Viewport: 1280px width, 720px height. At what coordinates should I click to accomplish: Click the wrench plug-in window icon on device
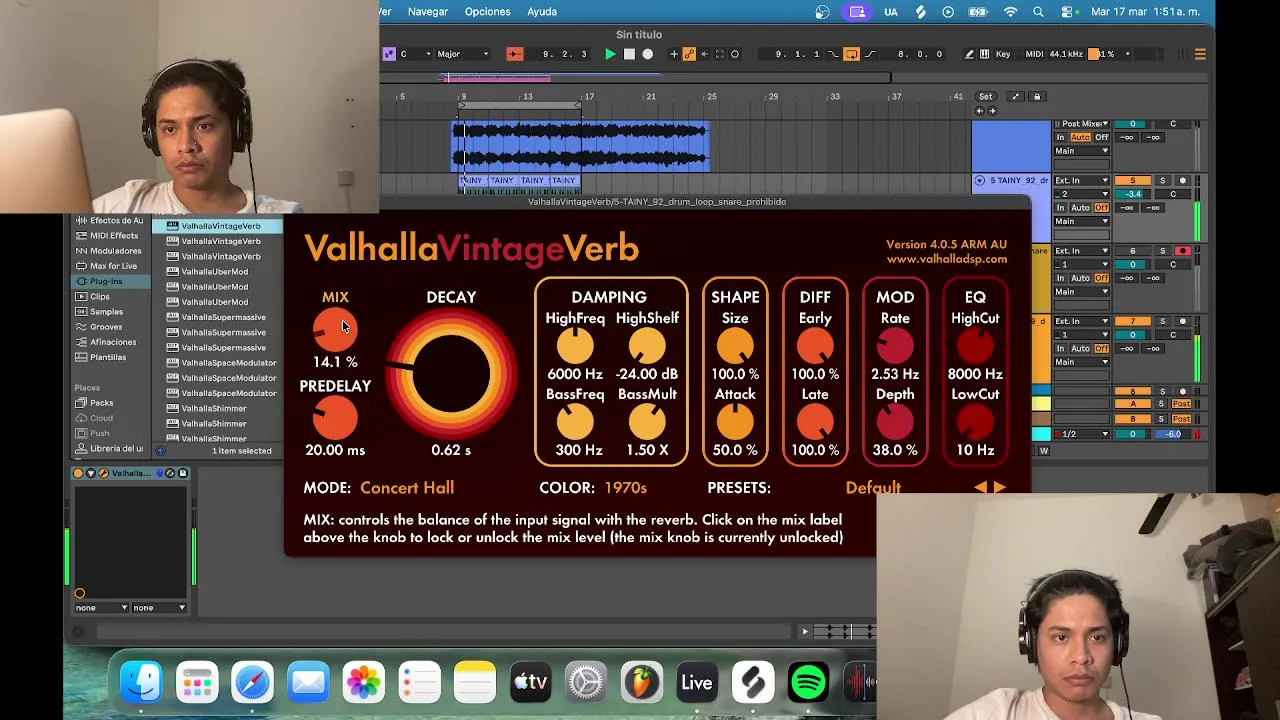click(102, 473)
